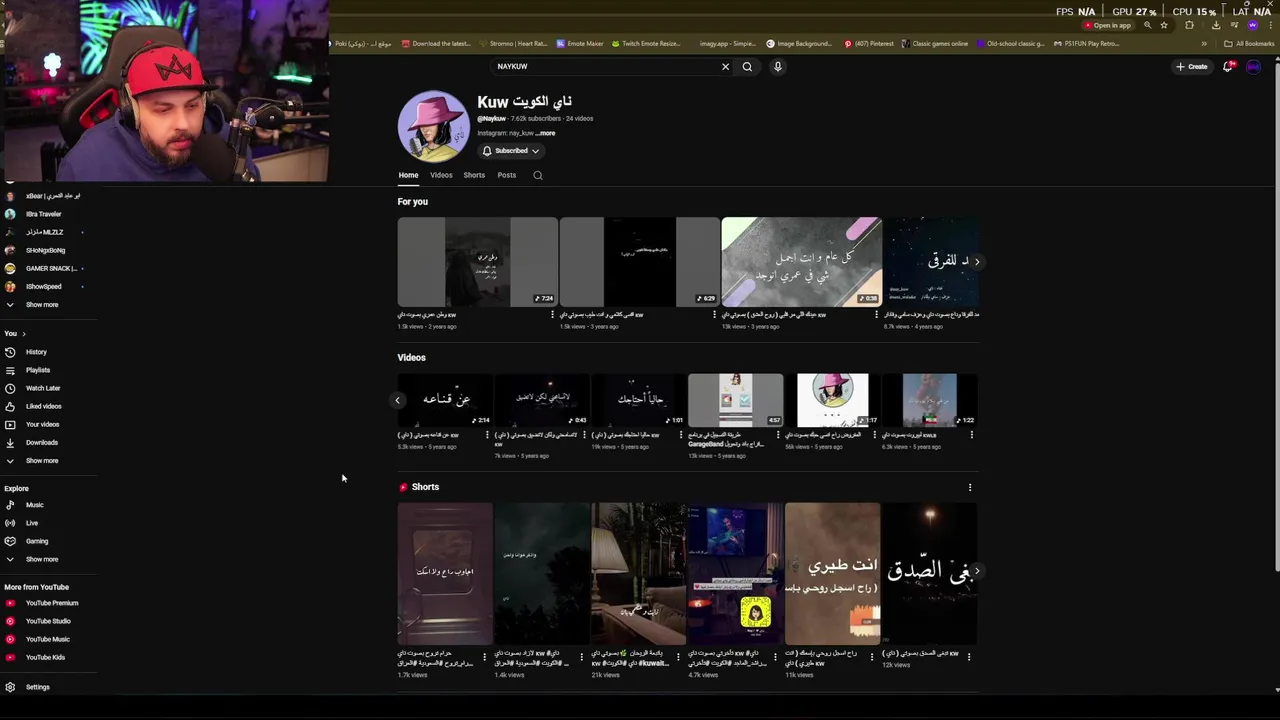The width and height of the screenshot is (1280, 720).
Task: Open Emote Maker bookmark
Action: point(580,44)
